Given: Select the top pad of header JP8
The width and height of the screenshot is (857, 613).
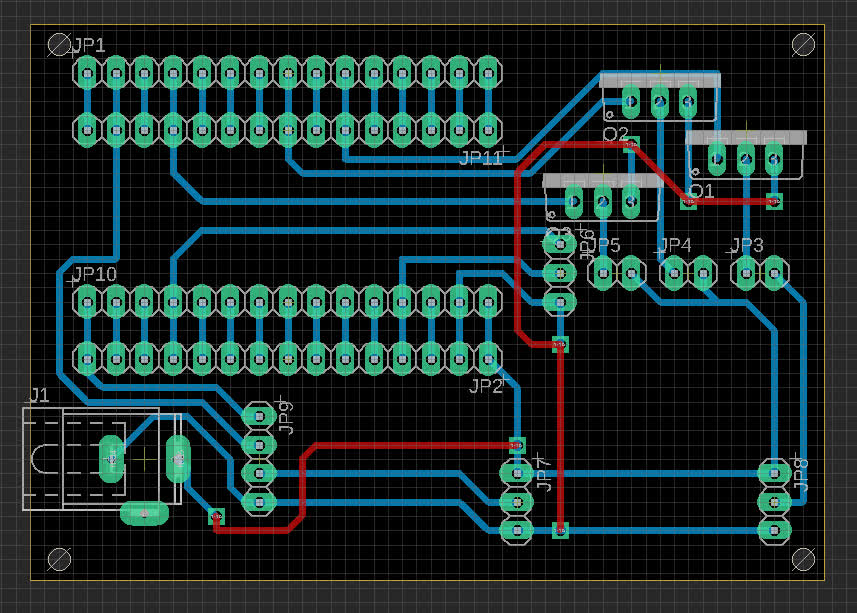Looking at the screenshot, I should point(774,473).
